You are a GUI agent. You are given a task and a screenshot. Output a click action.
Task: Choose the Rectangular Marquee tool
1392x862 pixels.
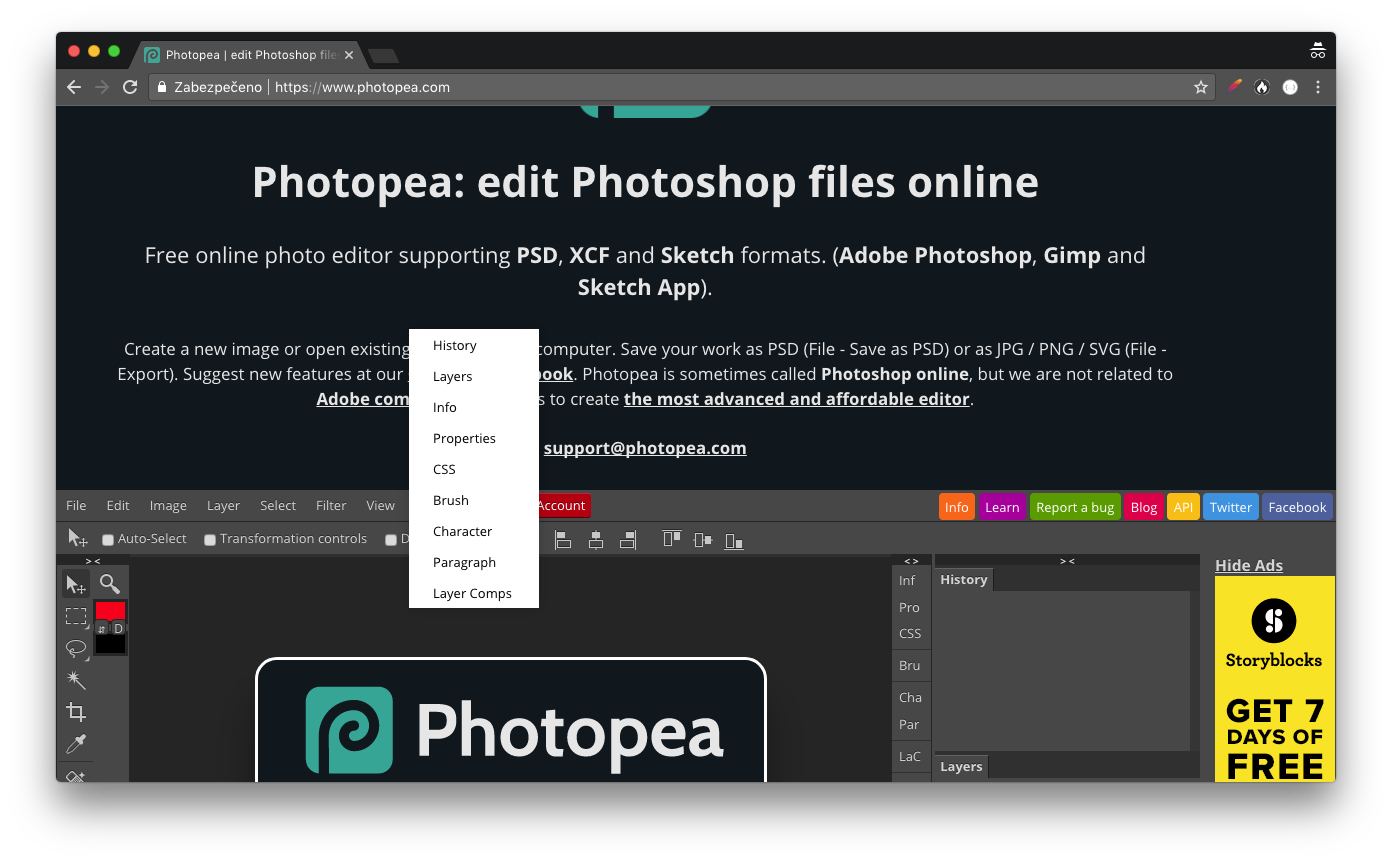click(75, 616)
